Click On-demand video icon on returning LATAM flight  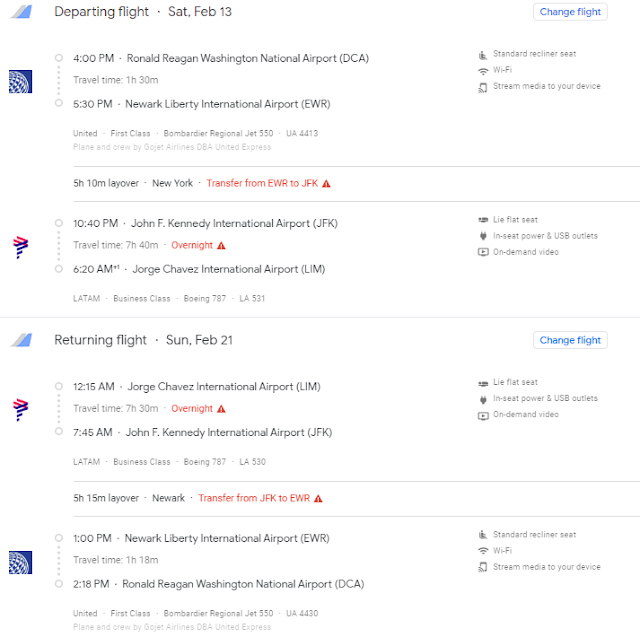pyautogui.click(x=483, y=415)
